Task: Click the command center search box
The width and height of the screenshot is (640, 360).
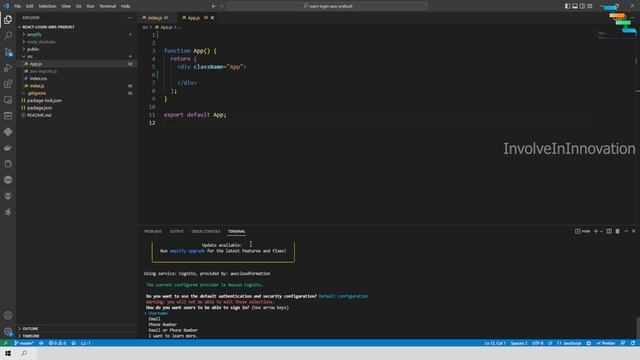Action: coord(327,6)
